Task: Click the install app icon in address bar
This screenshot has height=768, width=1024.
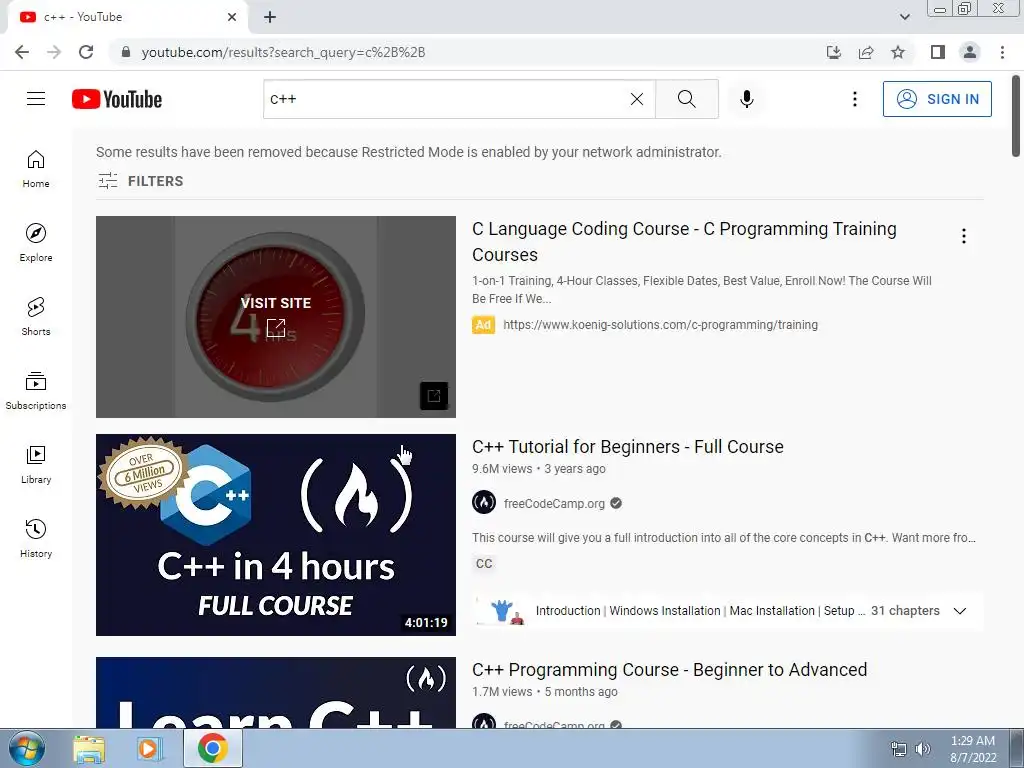Action: (833, 52)
